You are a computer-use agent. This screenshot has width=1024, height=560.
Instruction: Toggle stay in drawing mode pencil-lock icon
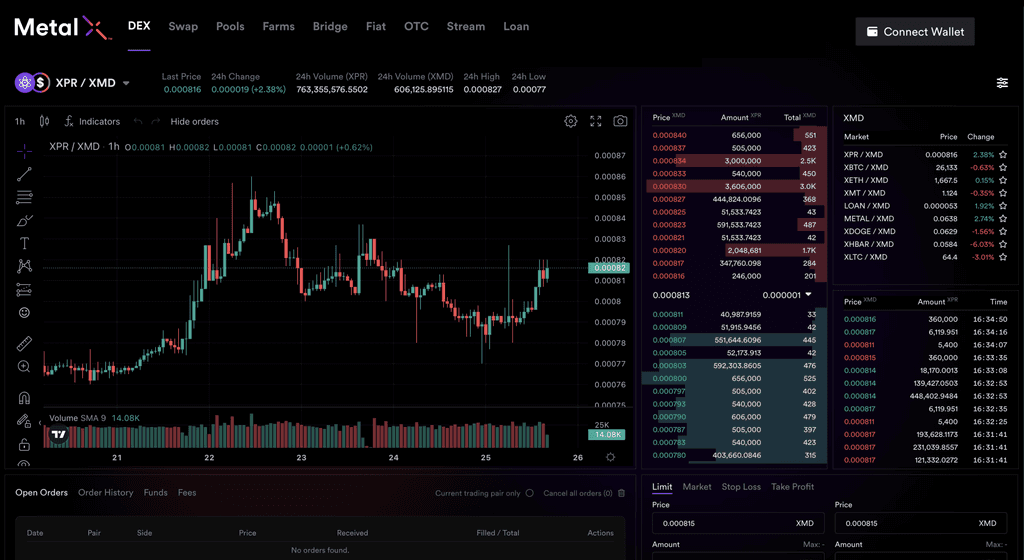tap(24, 421)
